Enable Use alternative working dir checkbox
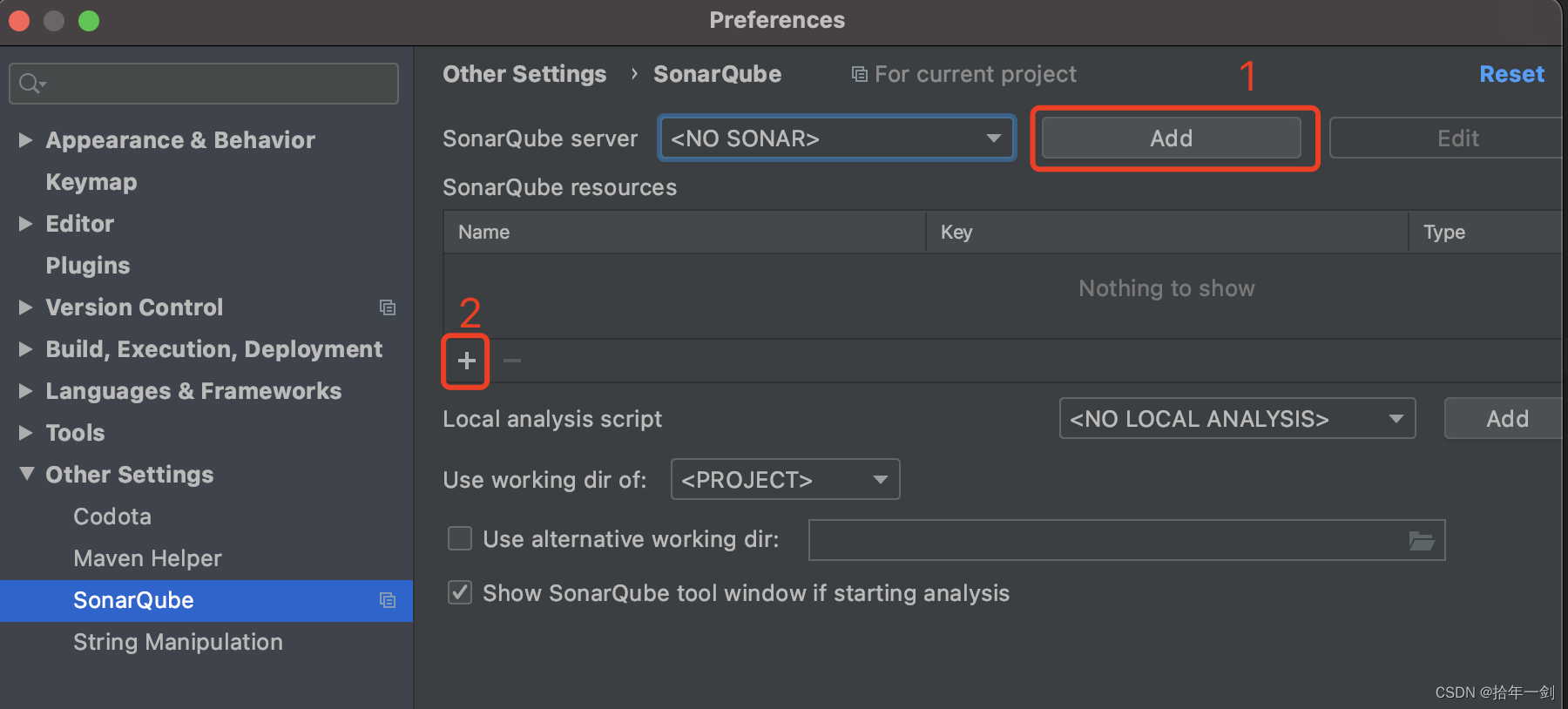This screenshot has width=1568, height=709. click(460, 538)
